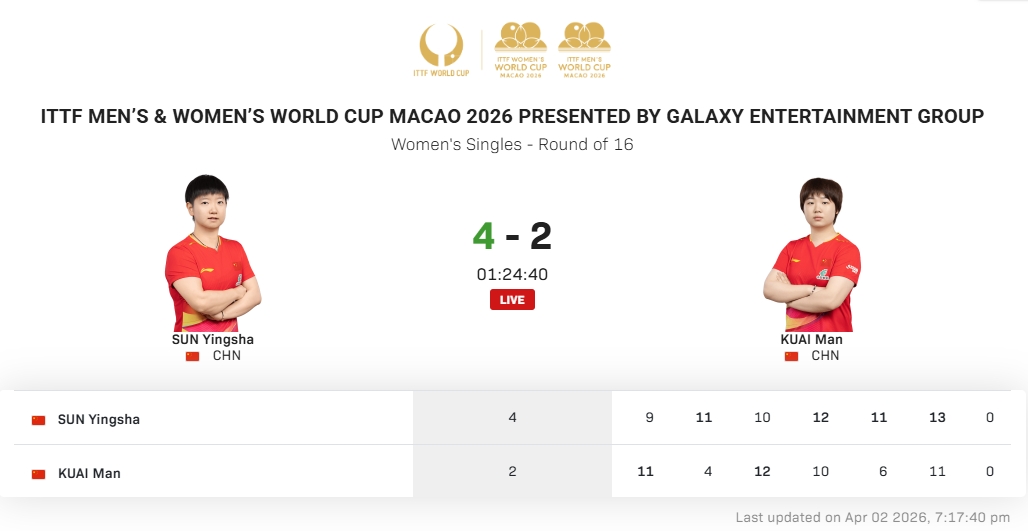Click the Last updated timestamp text
This screenshot has height=531, width=1028.
point(872,518)
